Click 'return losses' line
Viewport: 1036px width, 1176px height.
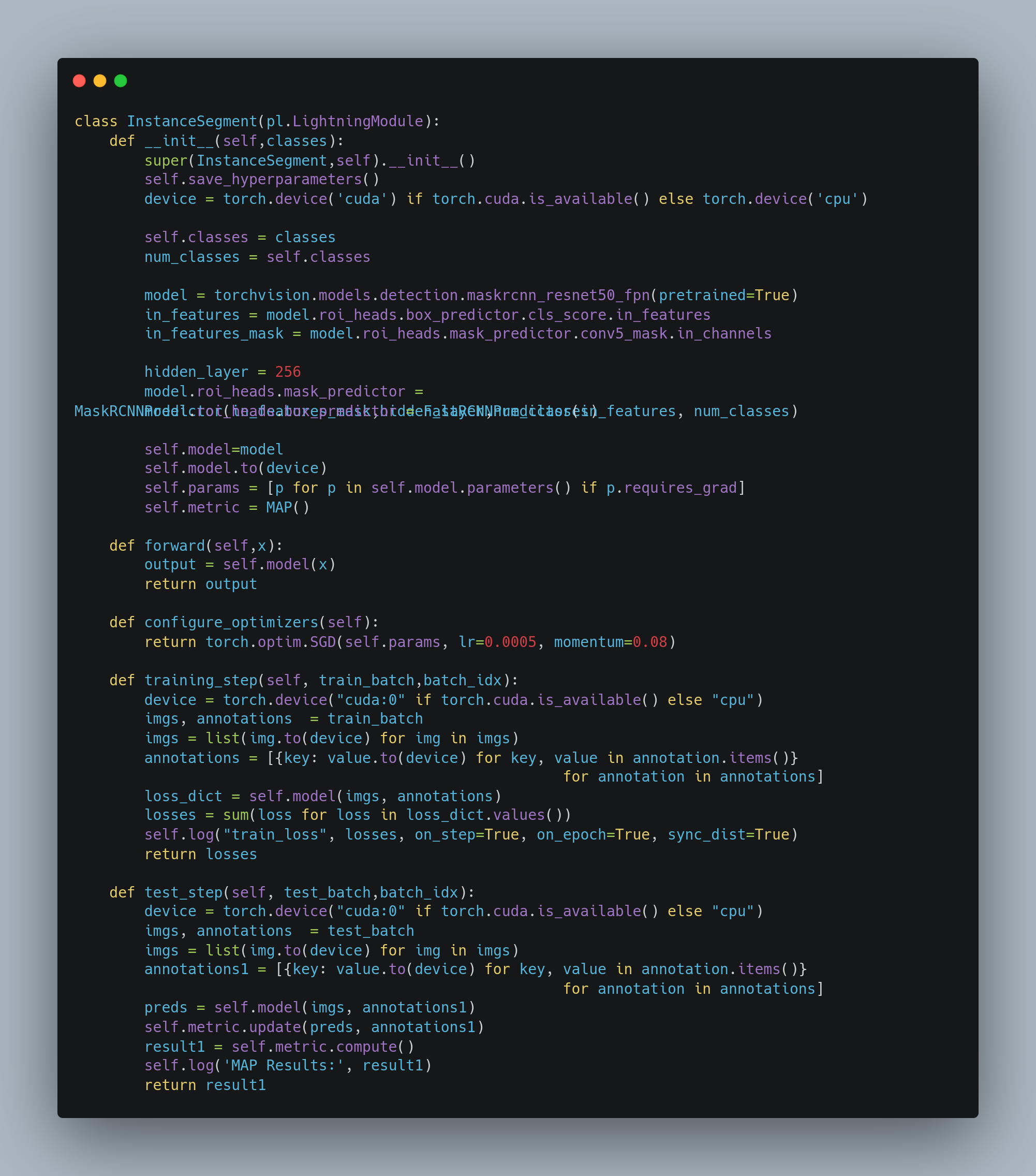pyautogui.click(x=201, y=855)
